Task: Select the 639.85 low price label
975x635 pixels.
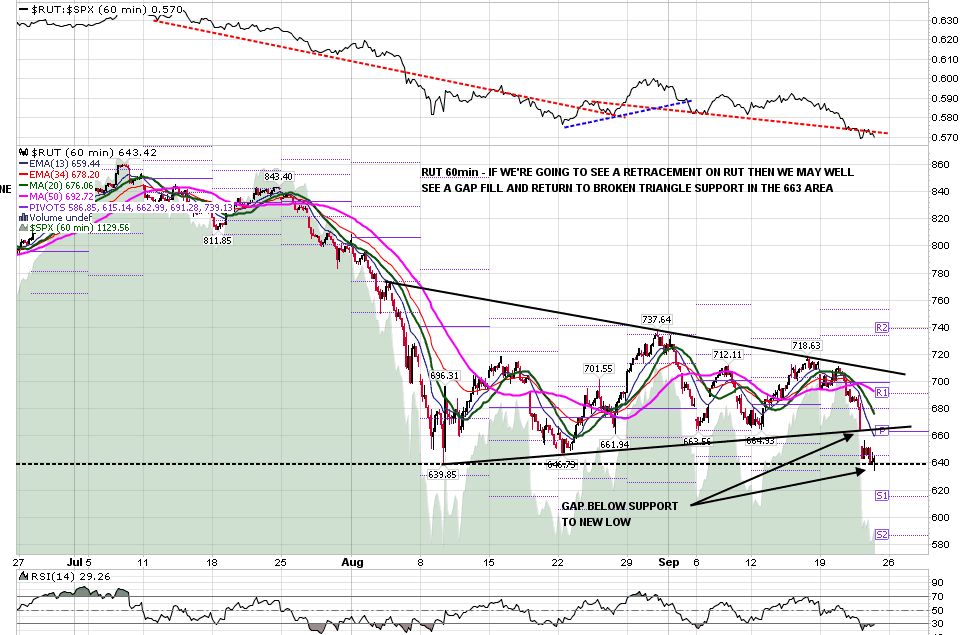Action: coord(442,475)
